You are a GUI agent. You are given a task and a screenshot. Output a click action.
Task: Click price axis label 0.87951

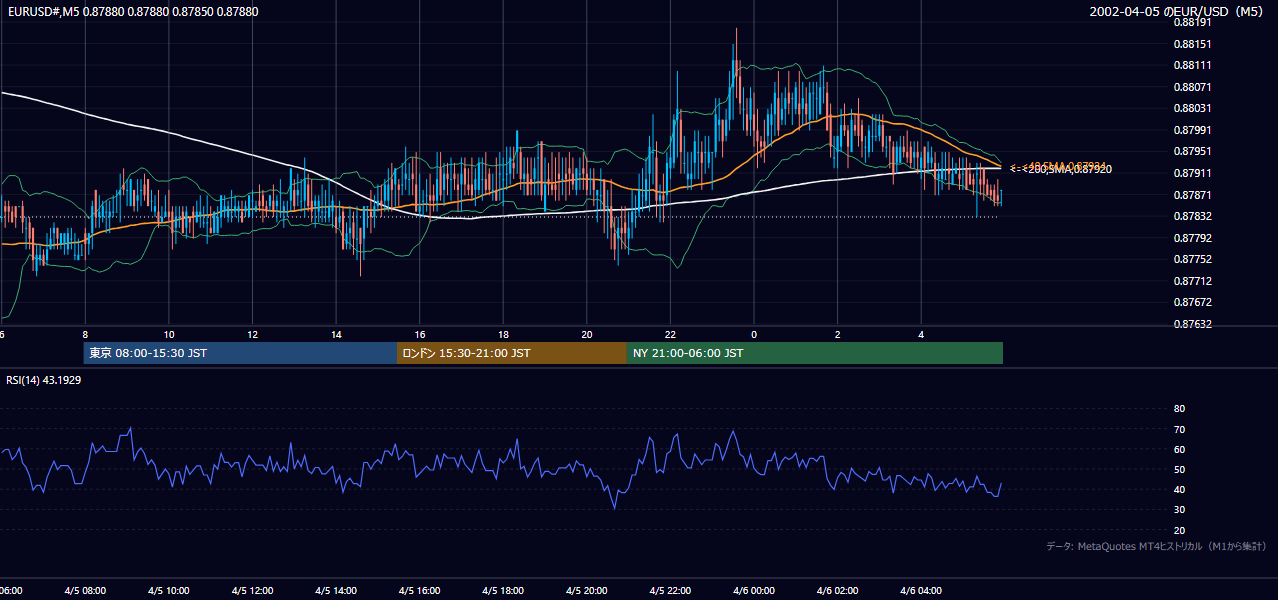1192,152
